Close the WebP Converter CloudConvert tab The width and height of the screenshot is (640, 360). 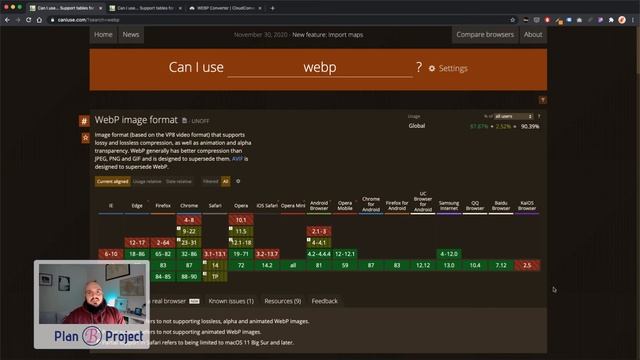pyautogui.click(x=260, y=8)
